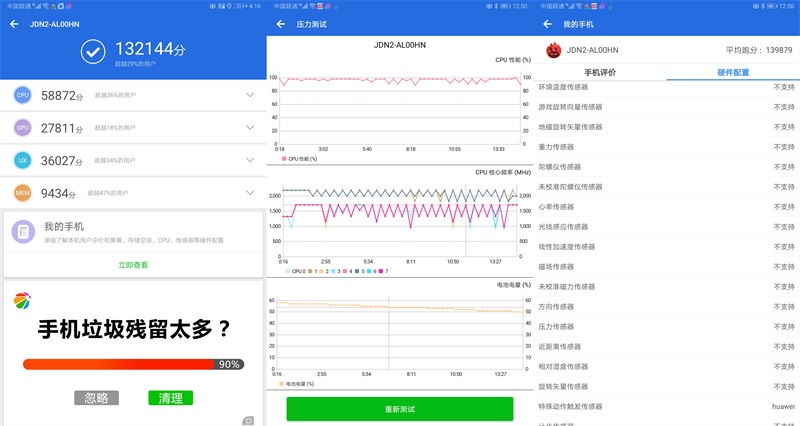
Task: Tap the orange 电池电量 legend swatch
Action: tap(282, 384)
